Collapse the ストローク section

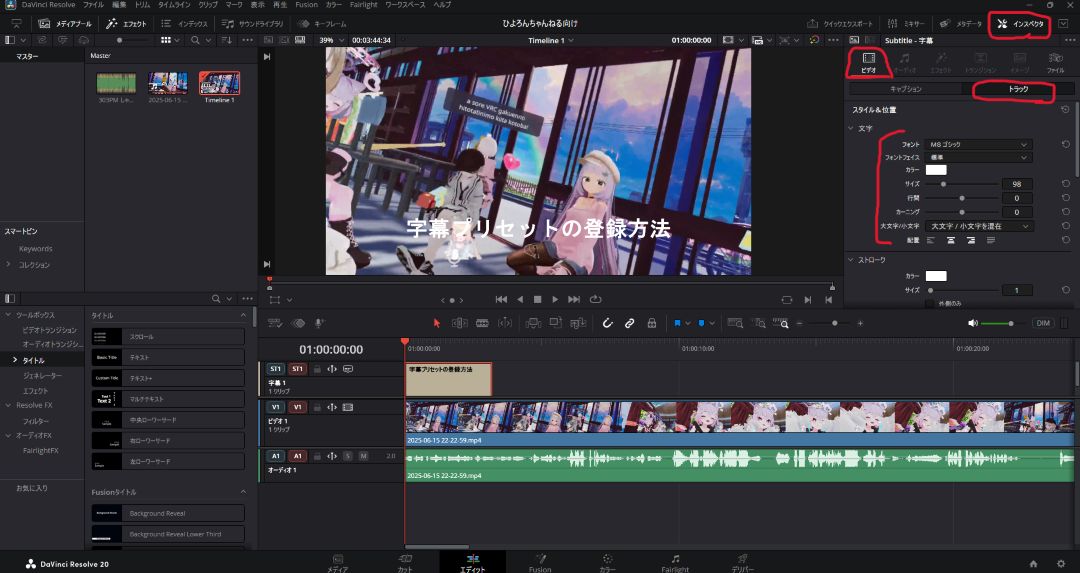point(850,260)
